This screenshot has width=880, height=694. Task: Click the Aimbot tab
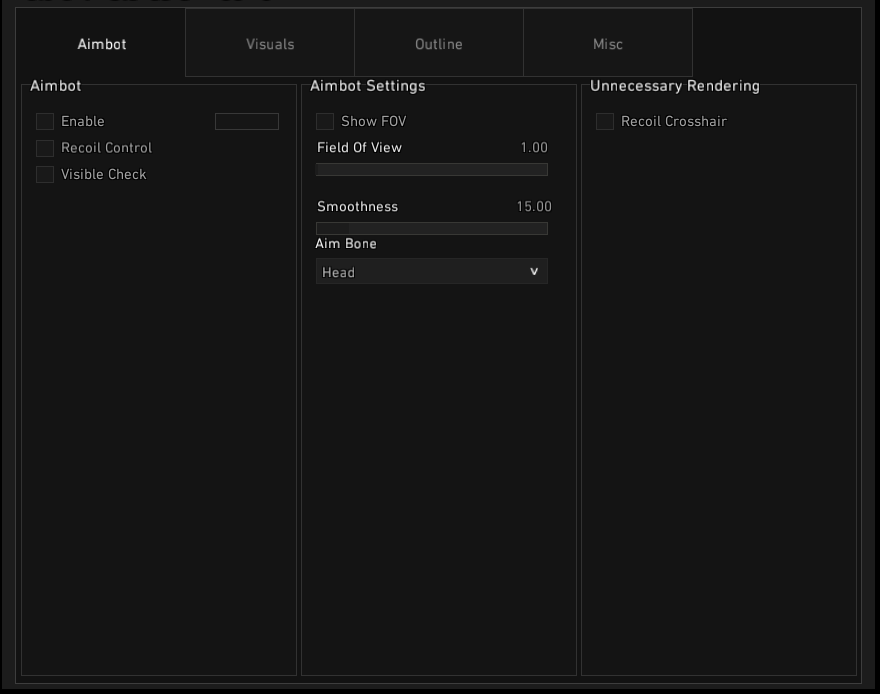pos(102,44)
